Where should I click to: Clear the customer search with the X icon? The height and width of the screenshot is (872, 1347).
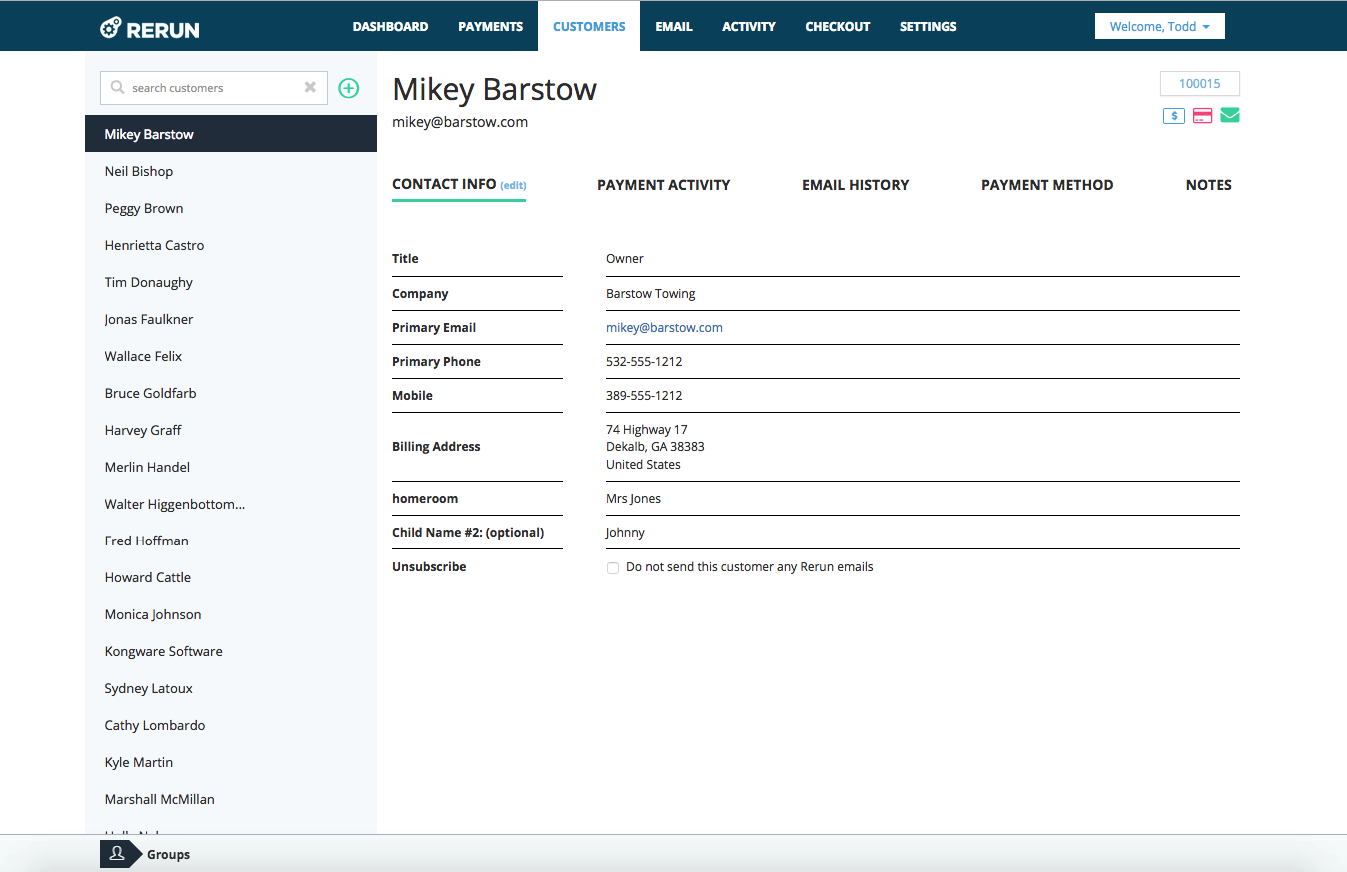[x=310, y=88]
